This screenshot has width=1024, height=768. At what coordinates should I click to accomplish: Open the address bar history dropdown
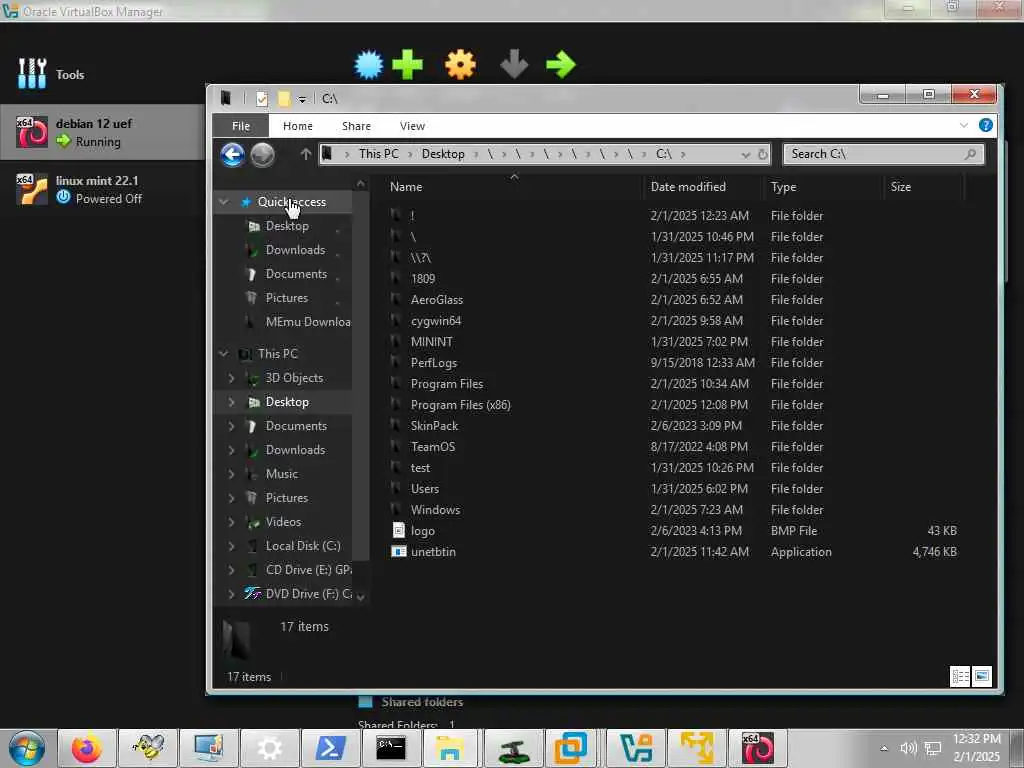745,155
